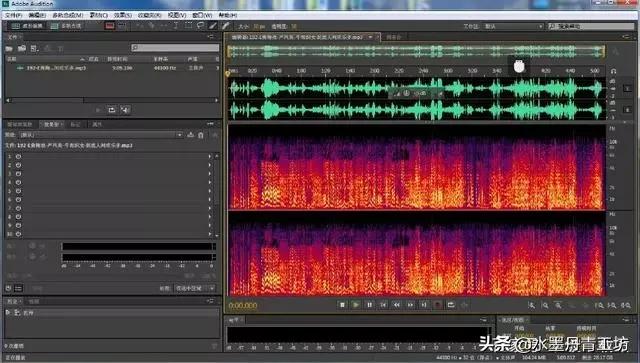Click the search field in Files panel
Image resolution: width=640 pixels, height=363 pixels.
(175, 48)
